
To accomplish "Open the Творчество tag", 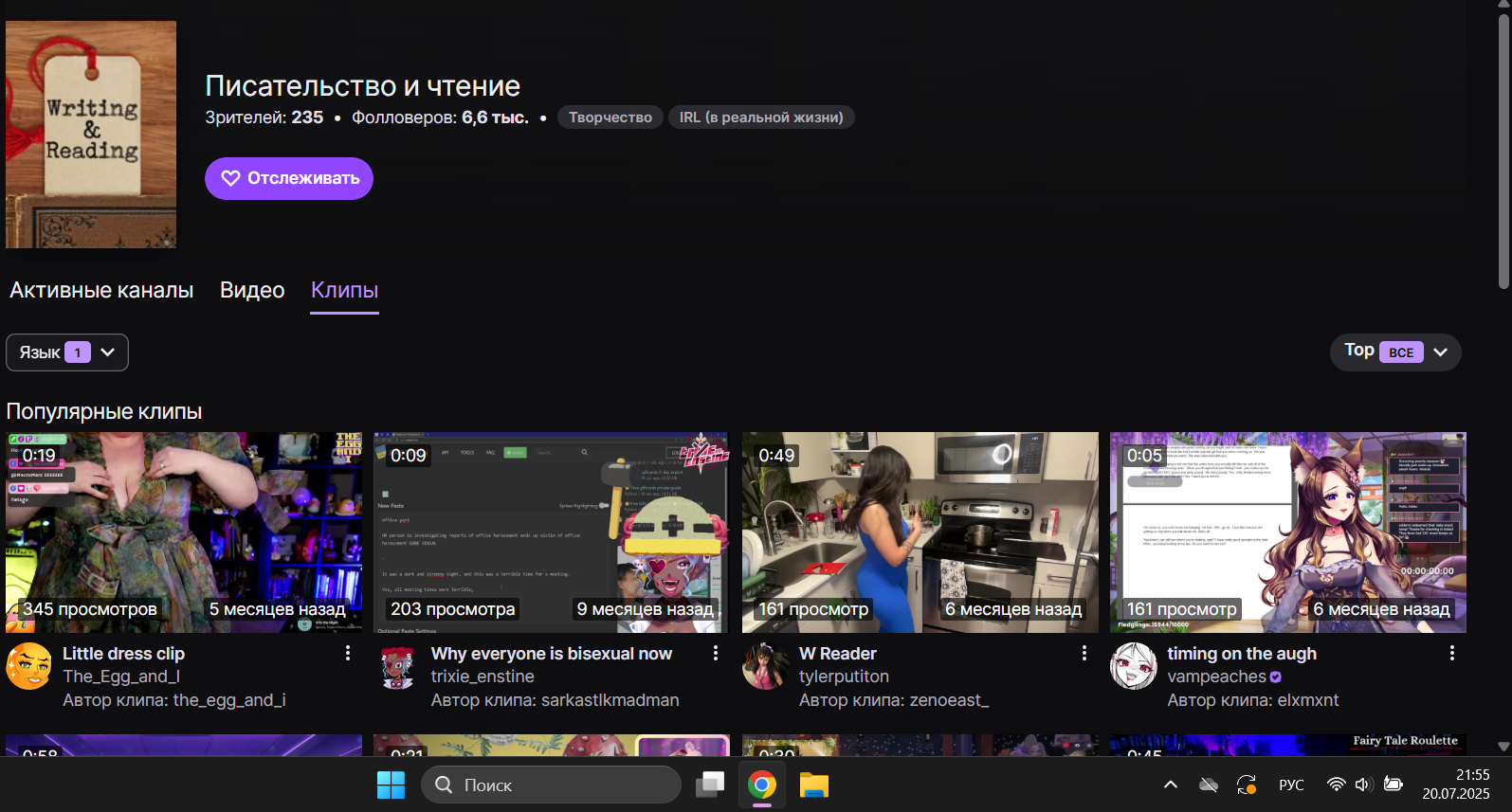I will [x=610, y=117].
